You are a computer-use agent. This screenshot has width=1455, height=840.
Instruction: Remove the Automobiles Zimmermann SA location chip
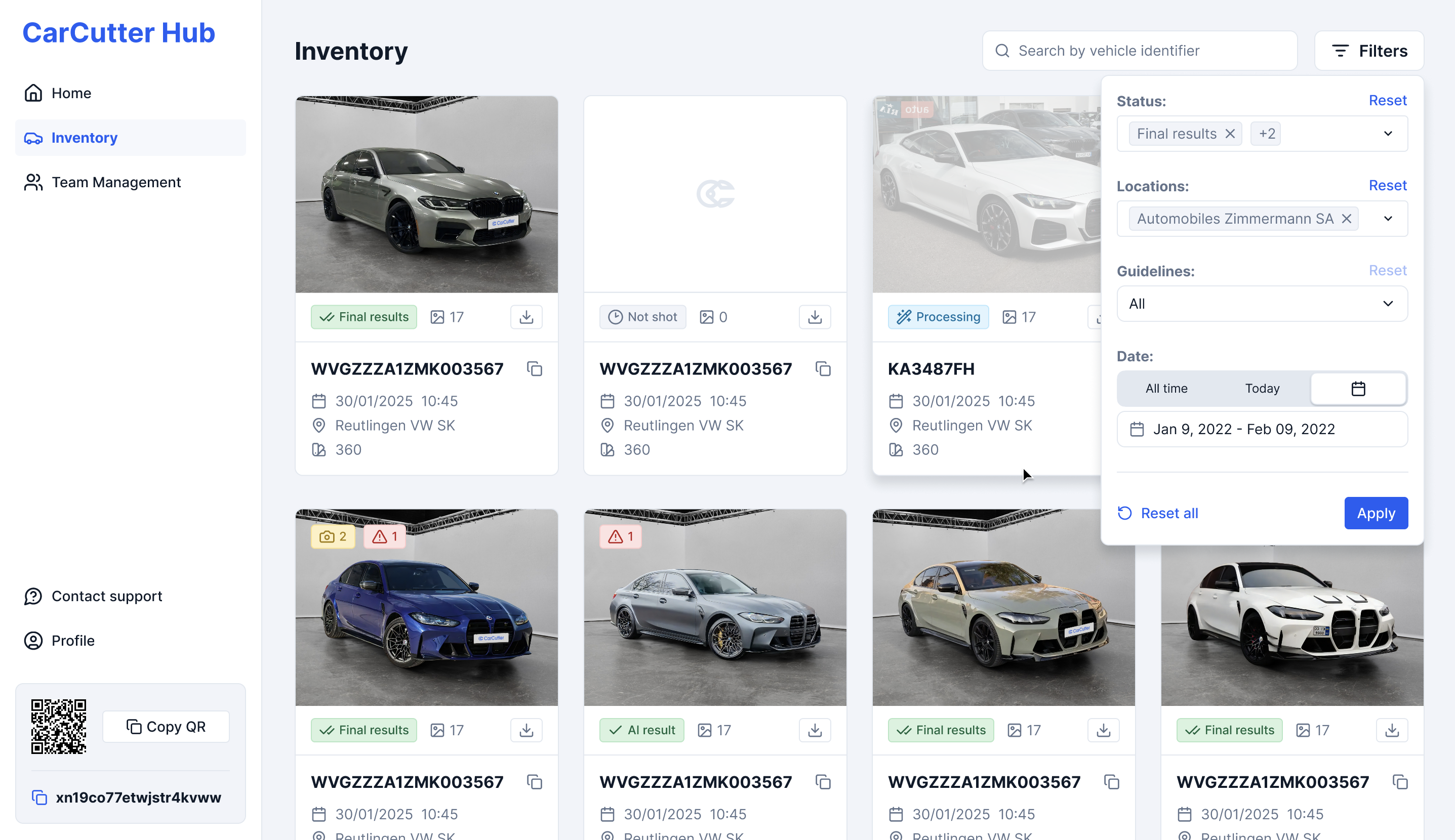click(1347, 218)
